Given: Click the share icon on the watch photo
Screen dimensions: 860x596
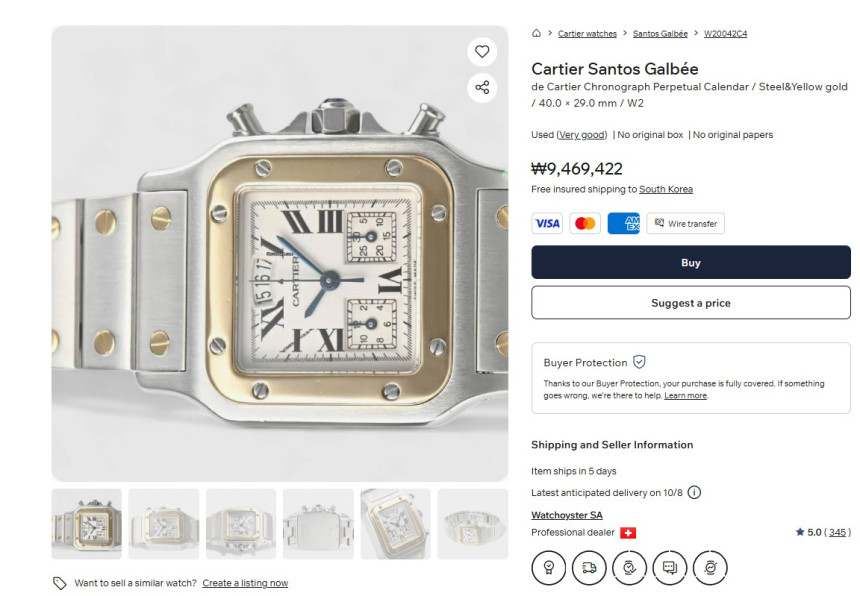Looking at the screenshot, I should [x=482, y=87].
